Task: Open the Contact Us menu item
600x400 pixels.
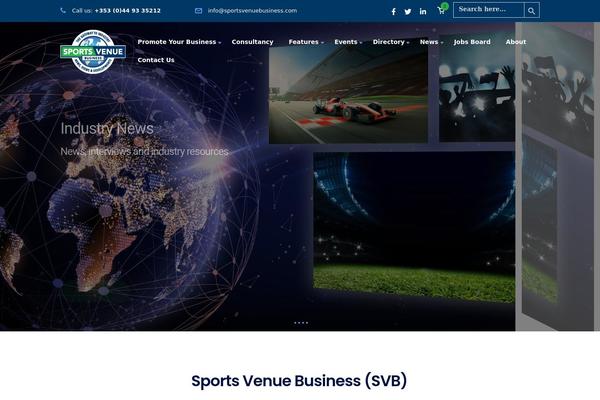Action: pos(156,60)
